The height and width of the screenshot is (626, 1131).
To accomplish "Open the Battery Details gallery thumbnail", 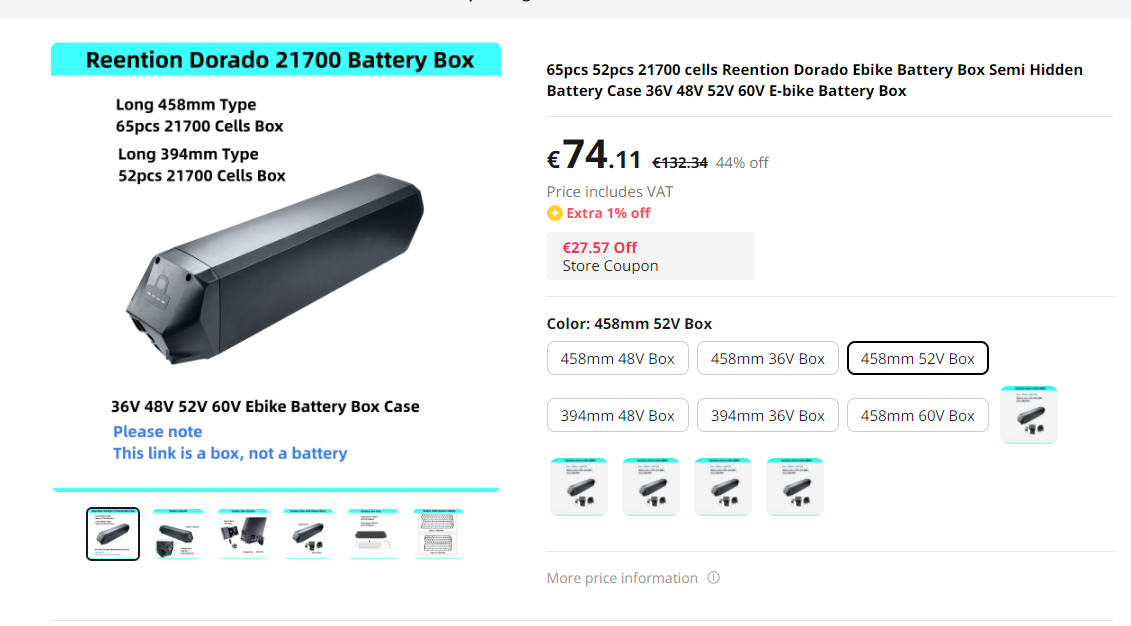I will pyautogui.click(x=177, y=533).
